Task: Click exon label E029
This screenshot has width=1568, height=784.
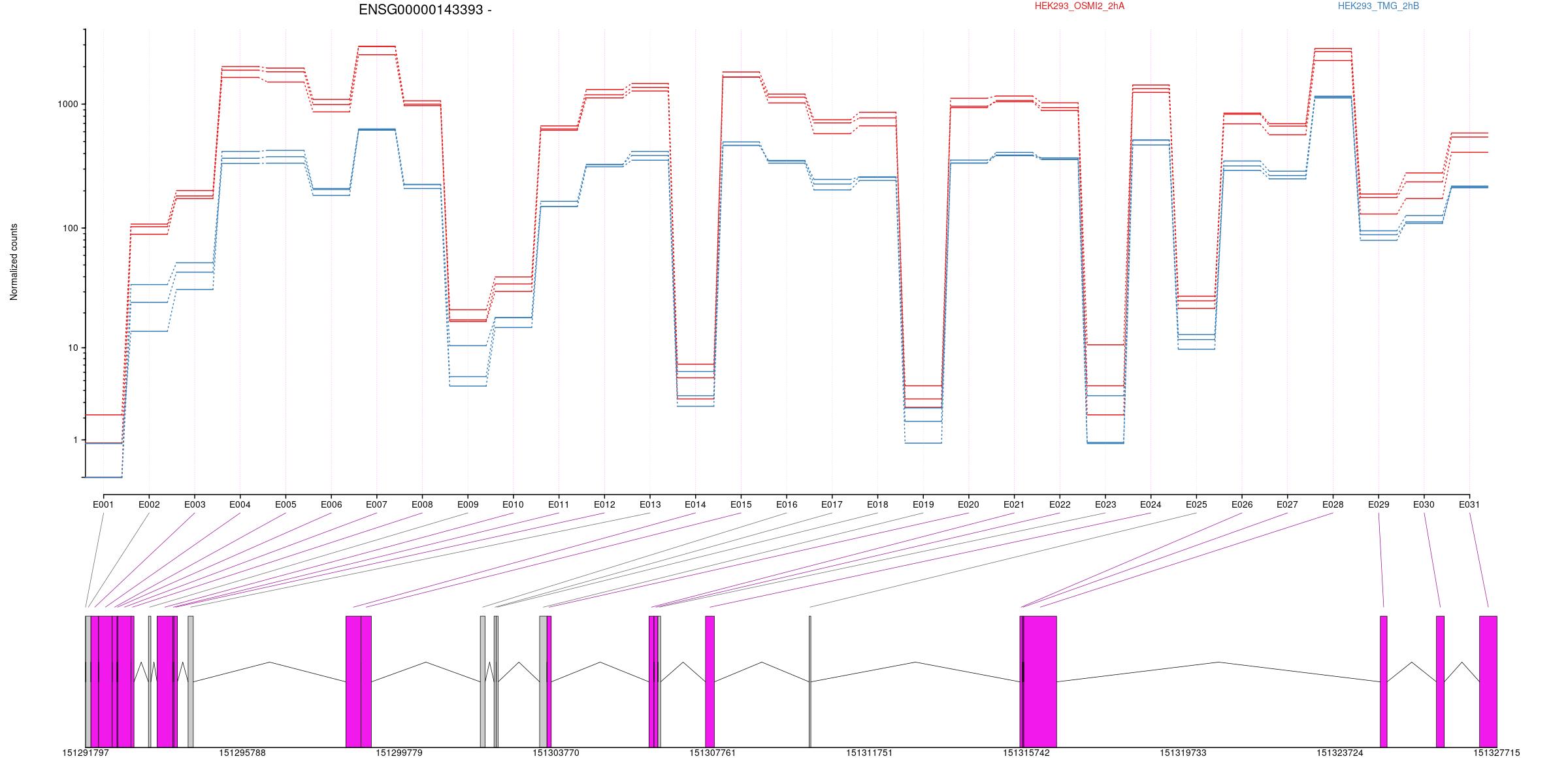Action: click(x=1379, y=504)
